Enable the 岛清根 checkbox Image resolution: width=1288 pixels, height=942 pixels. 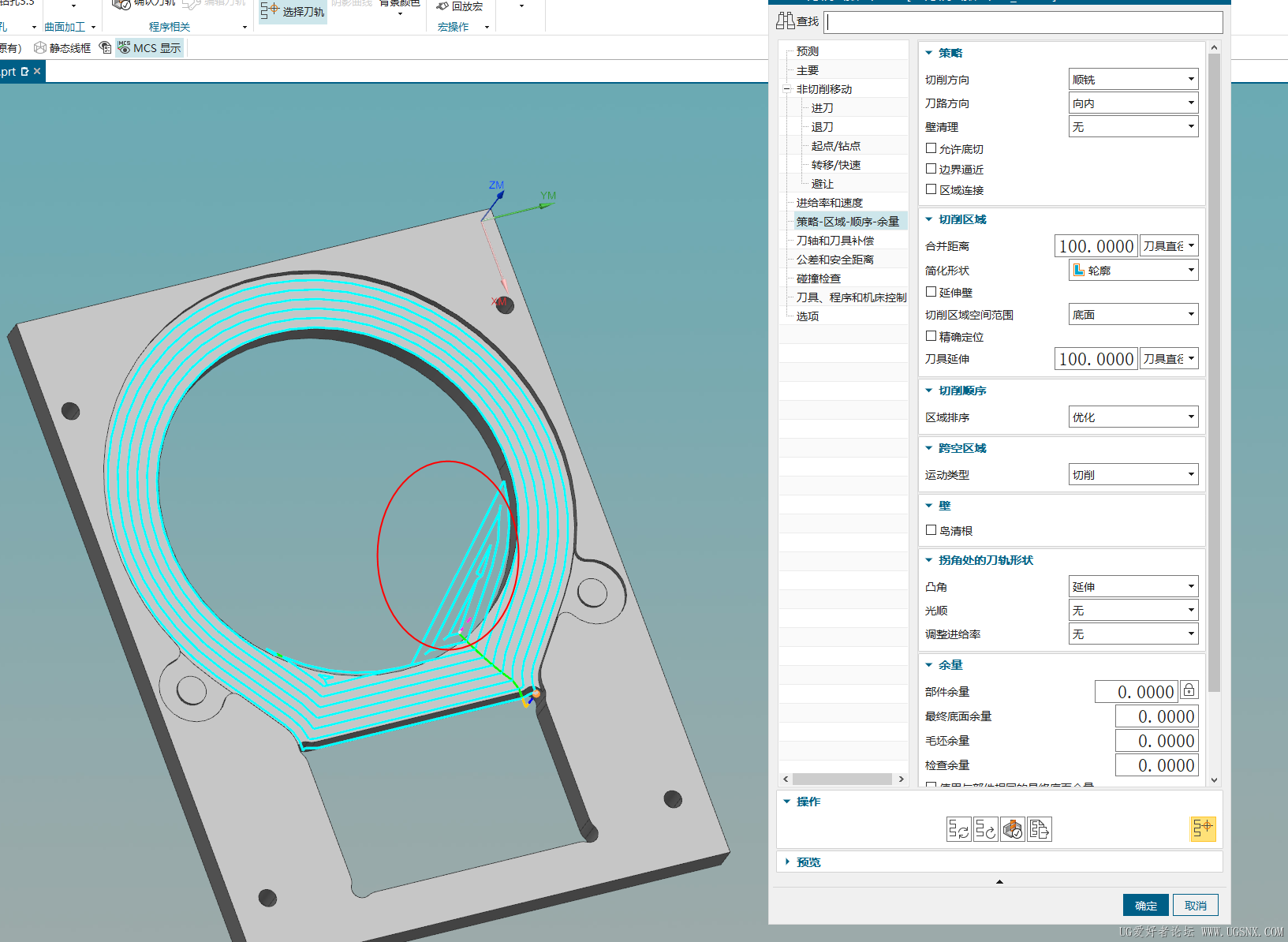pyautogui.click(x=931, y=530)
